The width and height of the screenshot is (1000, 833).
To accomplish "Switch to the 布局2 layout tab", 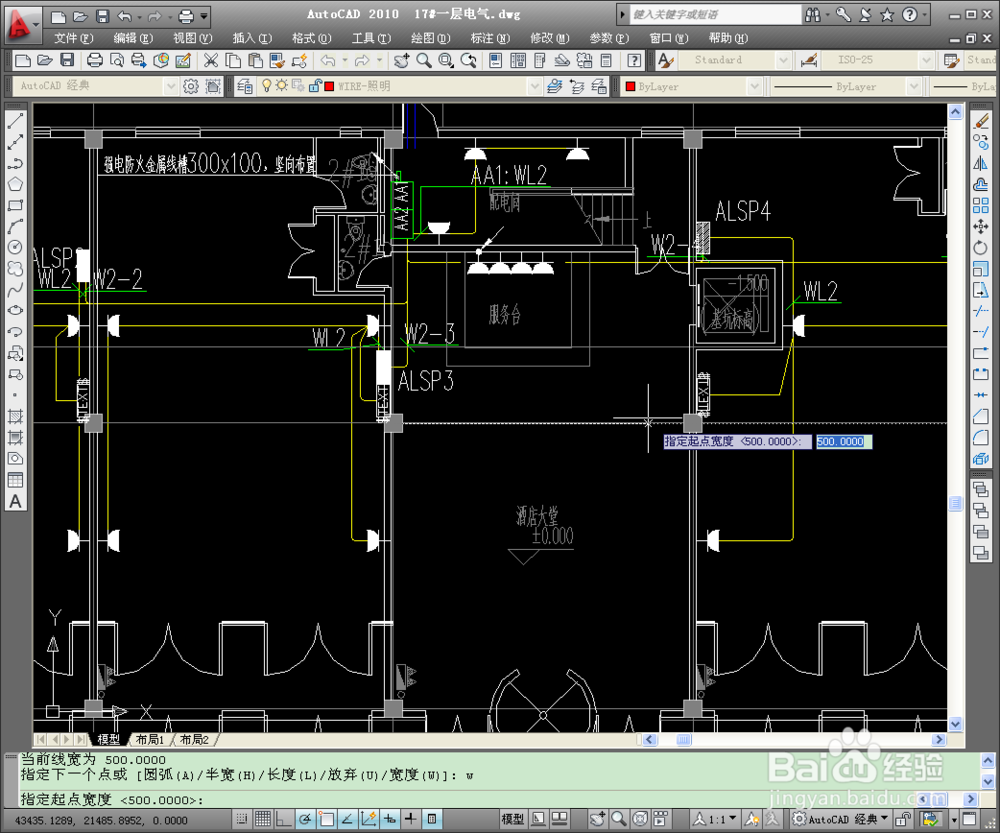I will pos(194,739).
